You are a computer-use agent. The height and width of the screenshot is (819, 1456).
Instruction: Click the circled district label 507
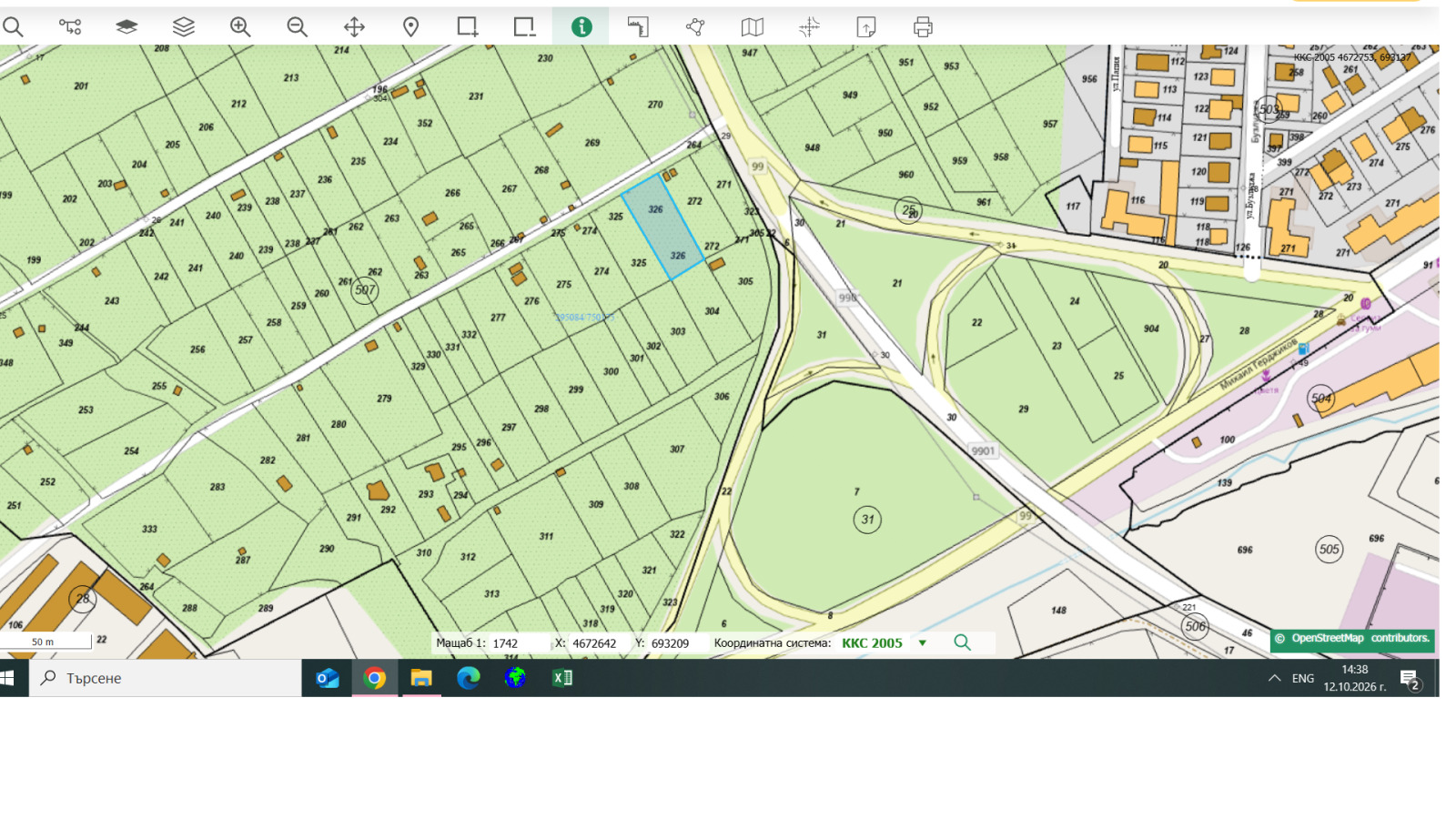point(365,290)
